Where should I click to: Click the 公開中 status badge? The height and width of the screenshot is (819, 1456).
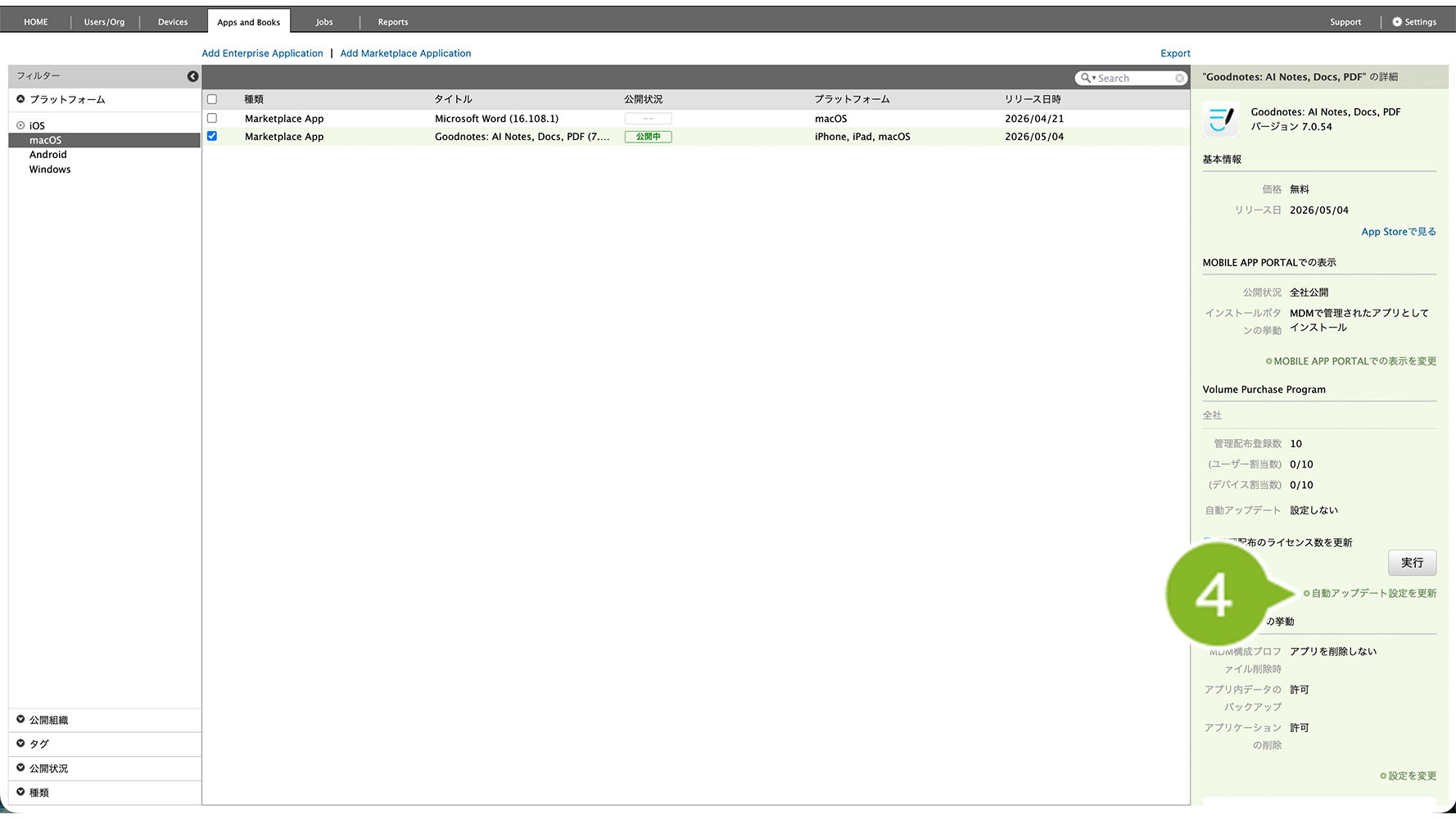648,137
